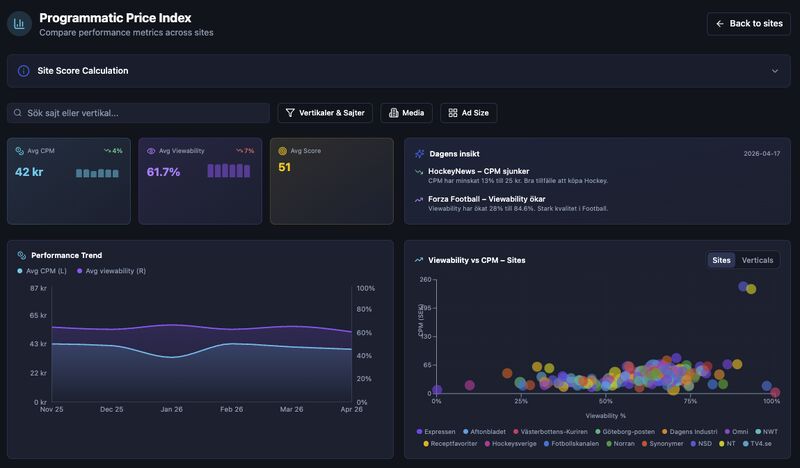800x468 pixels.
Task: Toggle the Göteborg-posten legend entry
Action: pyautogui.click(x=624, y=432)
